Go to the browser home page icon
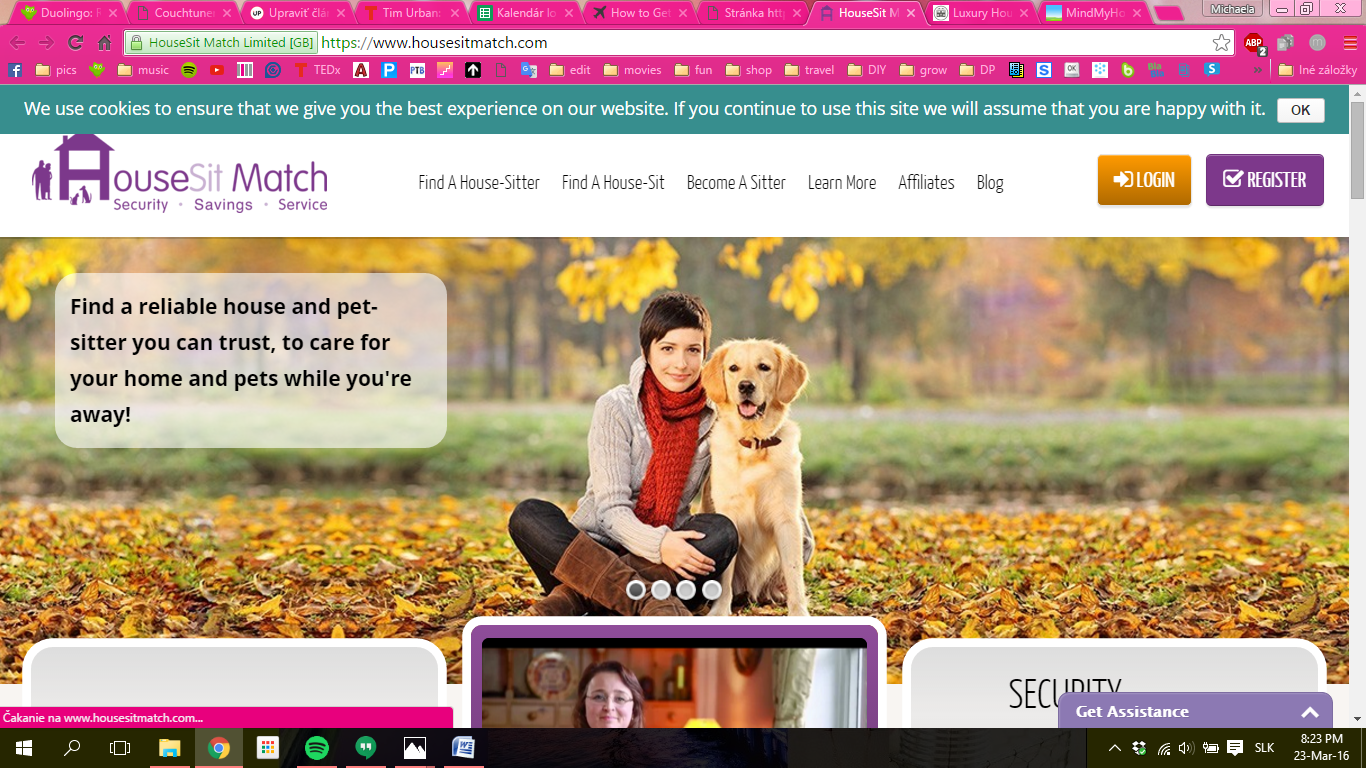The width and height of the screenshot is (1366, 768). (x=105, y=43)
